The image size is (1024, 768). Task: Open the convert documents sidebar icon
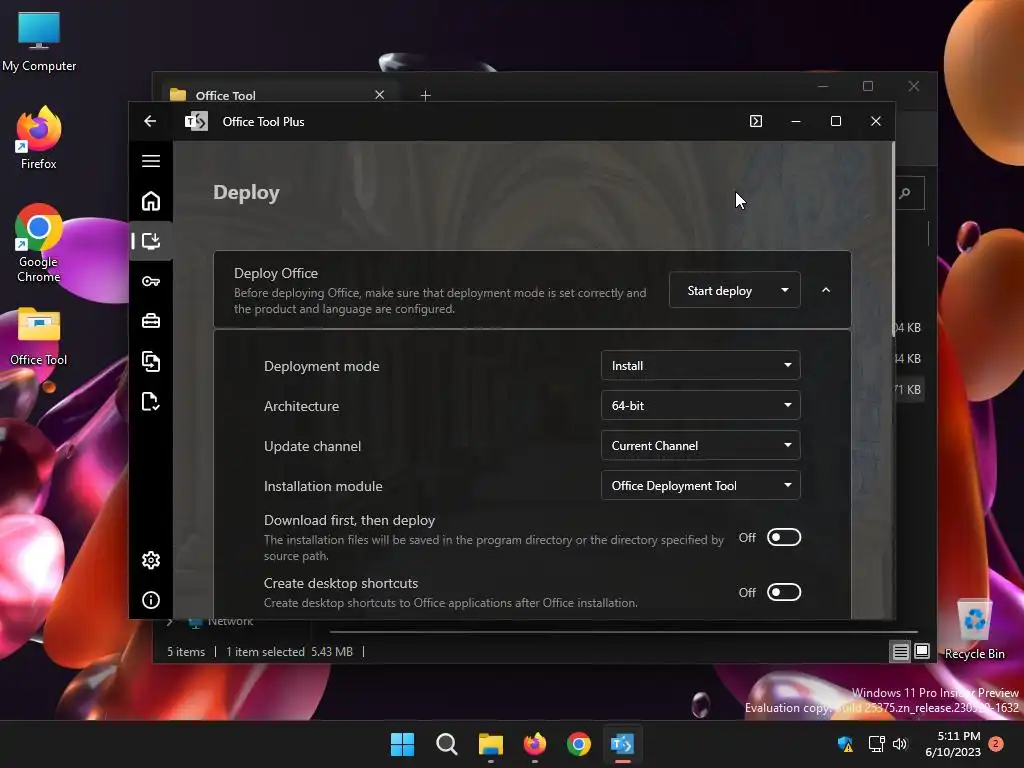coord(151,361)
